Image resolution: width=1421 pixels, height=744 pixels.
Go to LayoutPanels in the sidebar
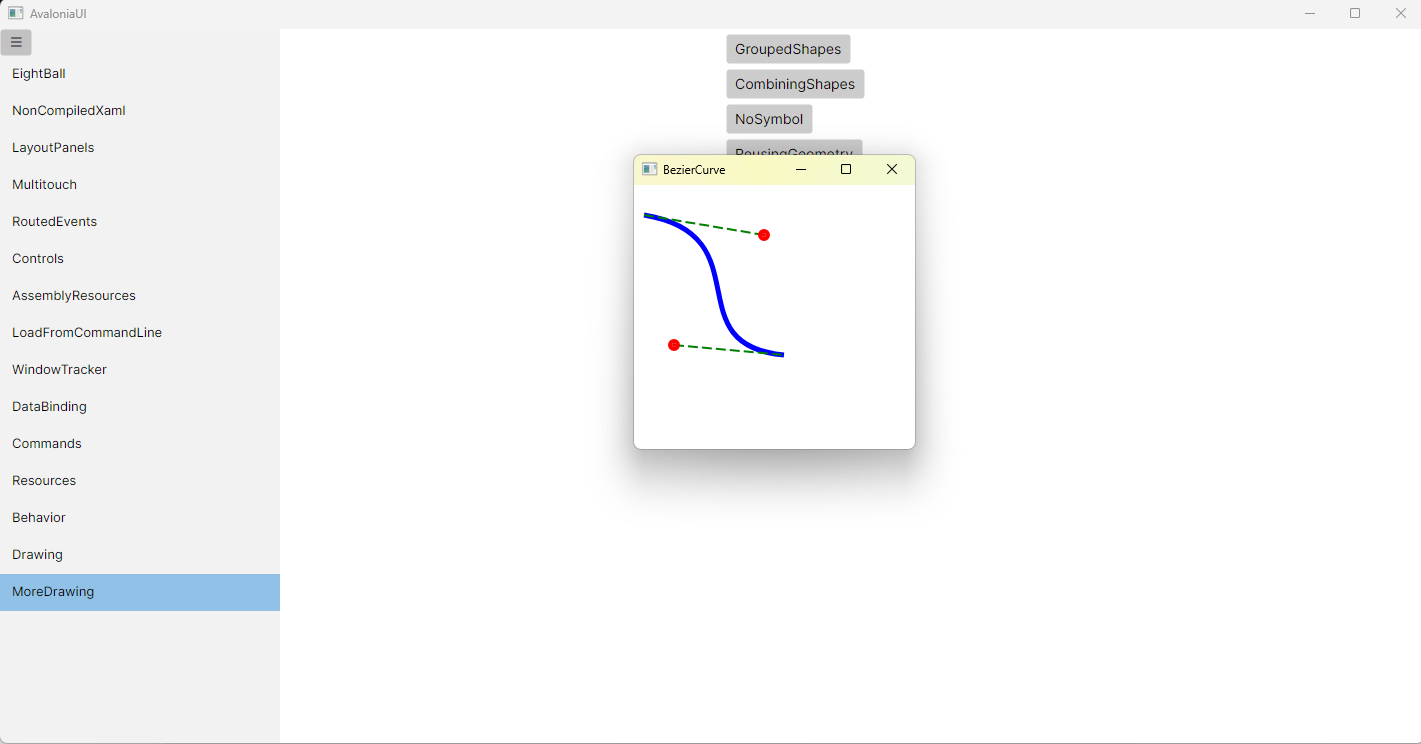click(140, 148)
